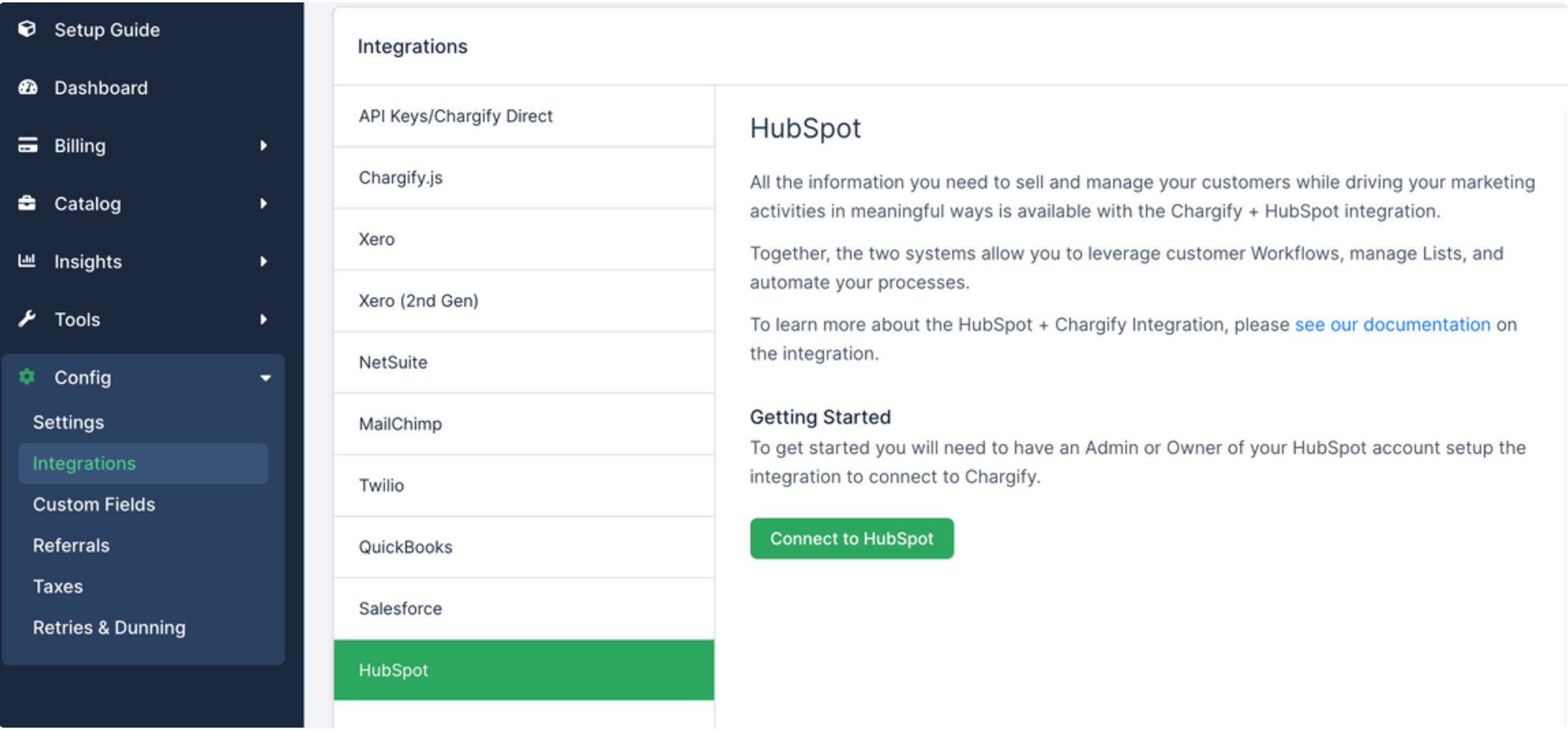This screenshot has height=730, width=1568.
Task: Expand the Insights submenu arrow
Action: coord(264,262)
